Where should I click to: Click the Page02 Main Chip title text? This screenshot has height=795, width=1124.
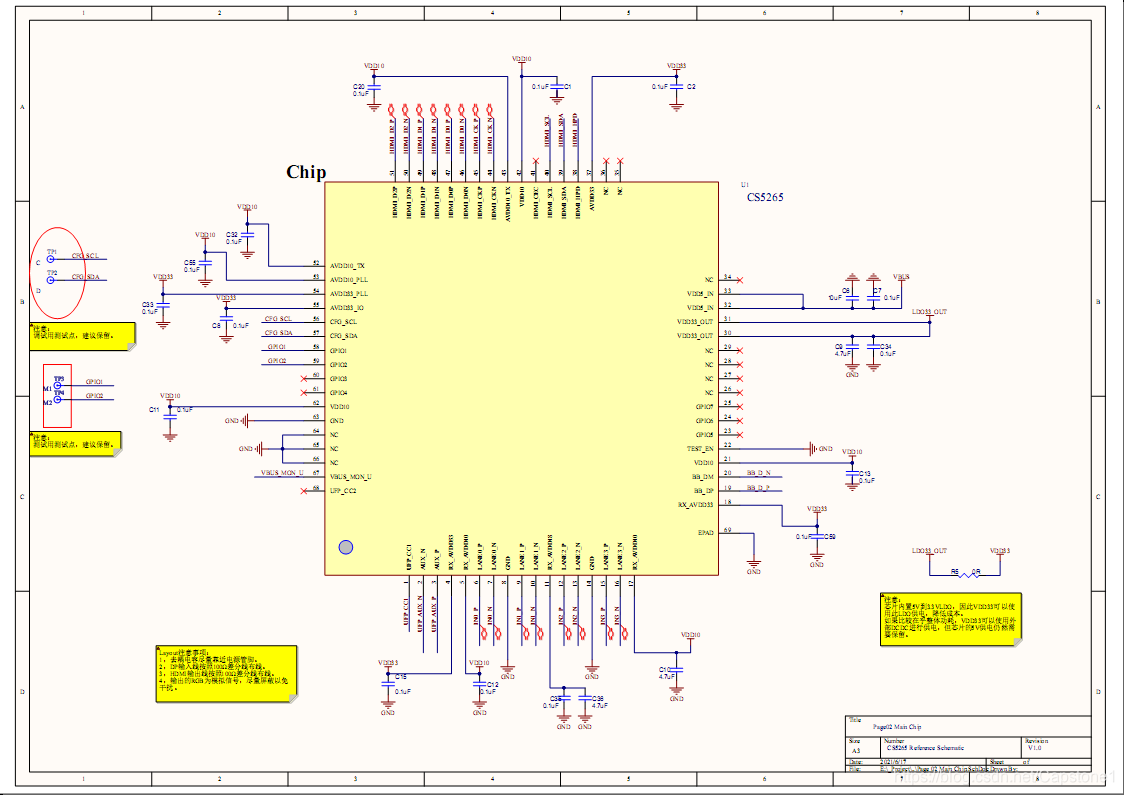(897, 727)
